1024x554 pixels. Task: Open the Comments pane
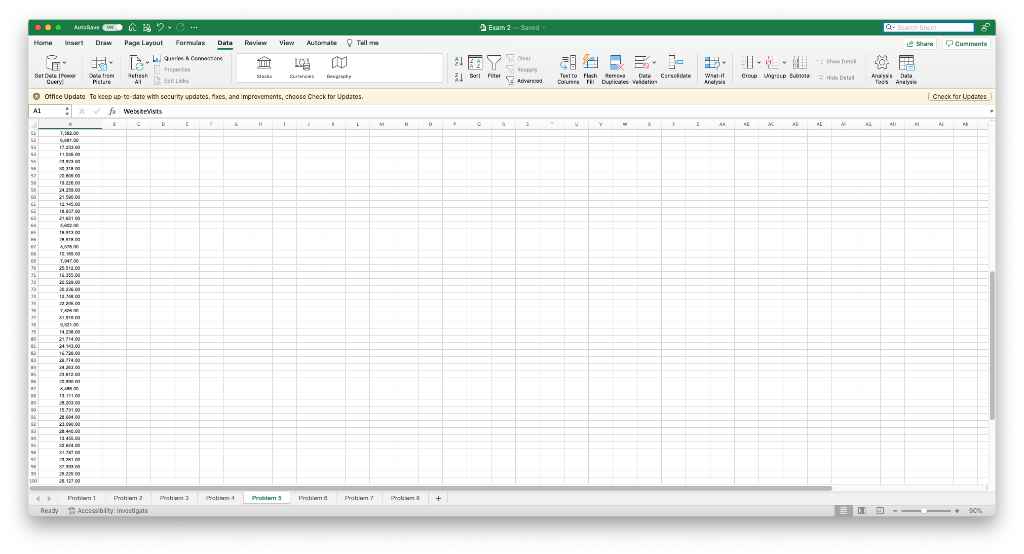tap(967, 44)
